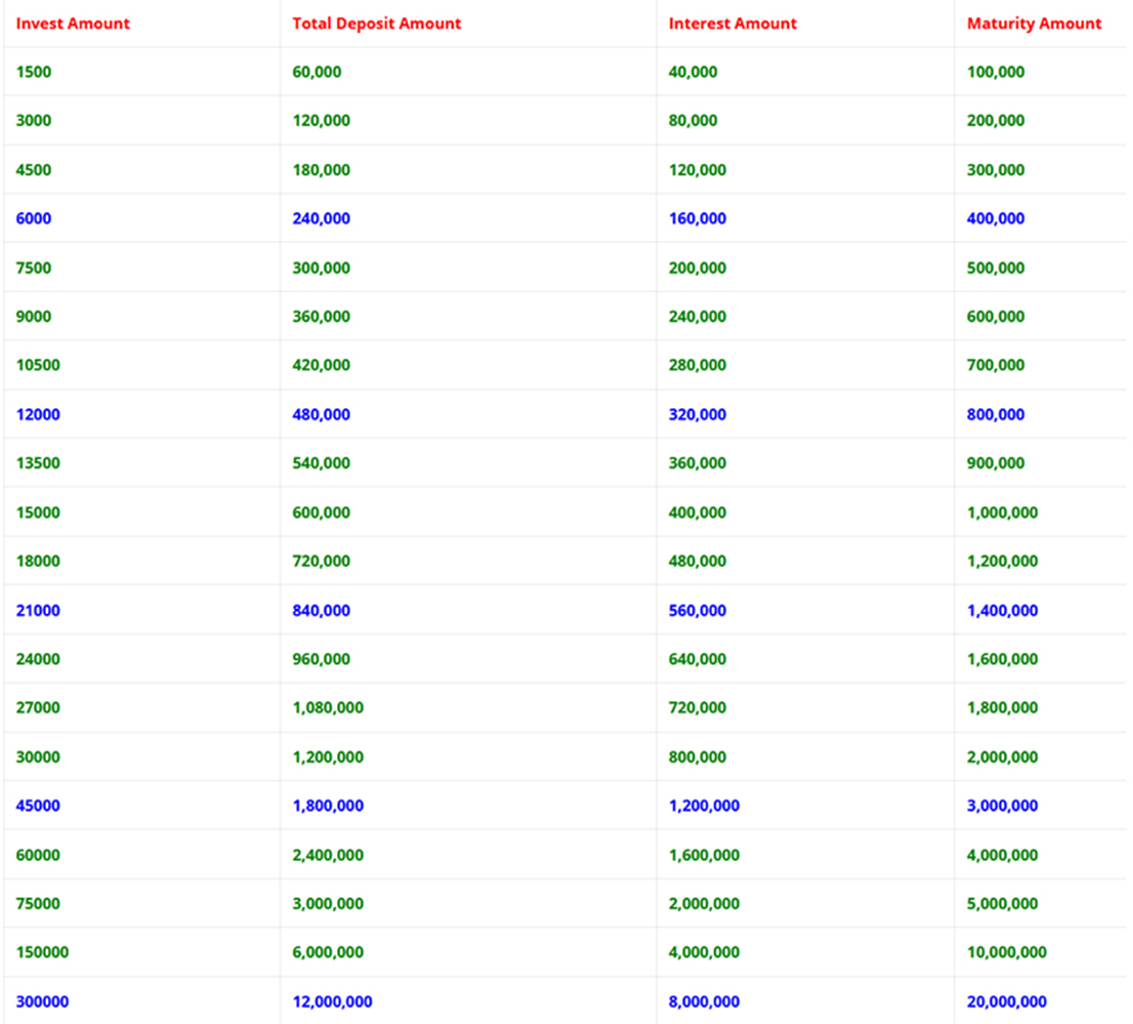This screenshot has height=1024, width=1133.
Task: Click total deposit 600,000 in the 15000 row
Action: [x=321, y=512]
